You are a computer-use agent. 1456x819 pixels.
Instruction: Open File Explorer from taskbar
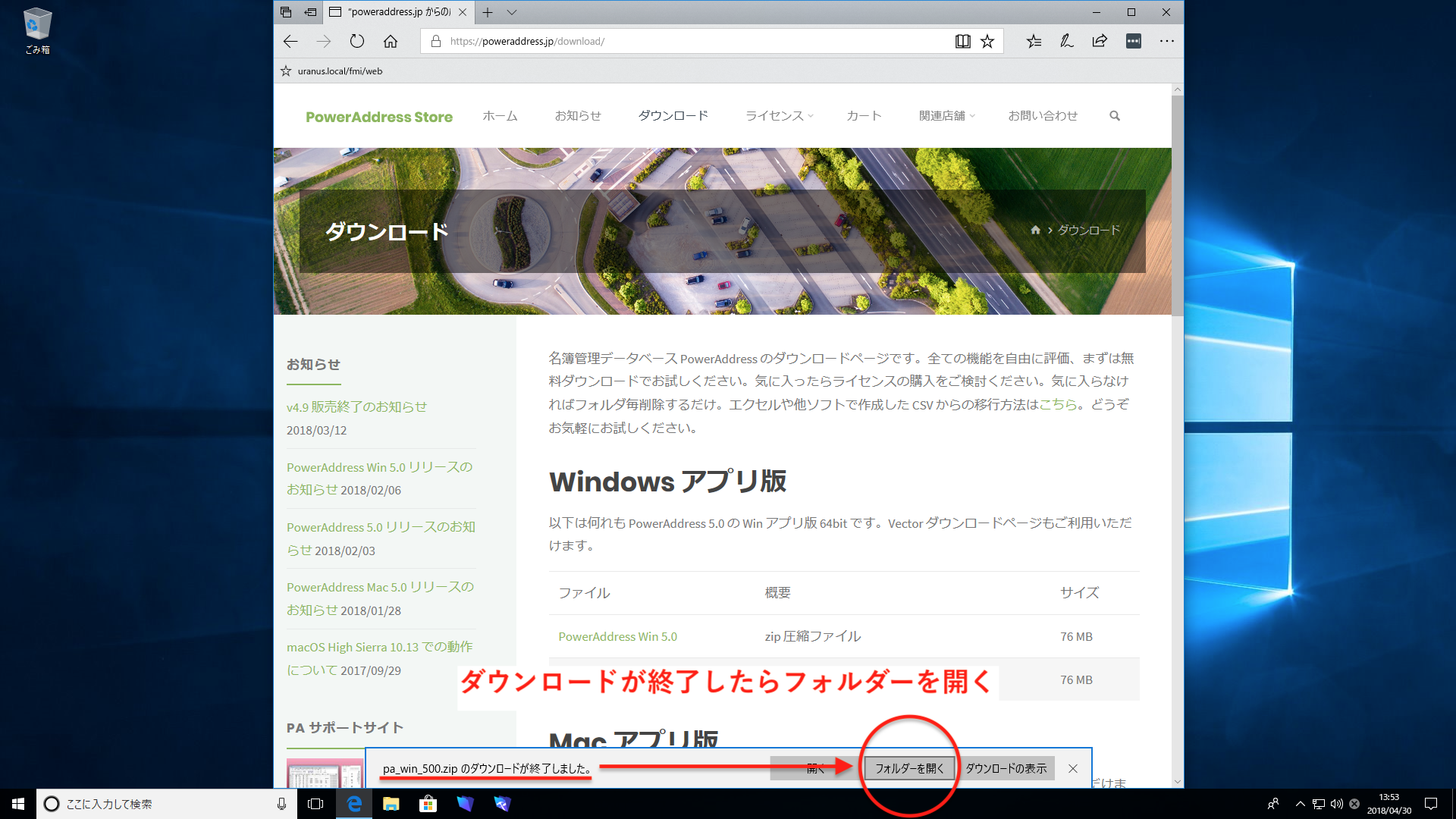391,804
